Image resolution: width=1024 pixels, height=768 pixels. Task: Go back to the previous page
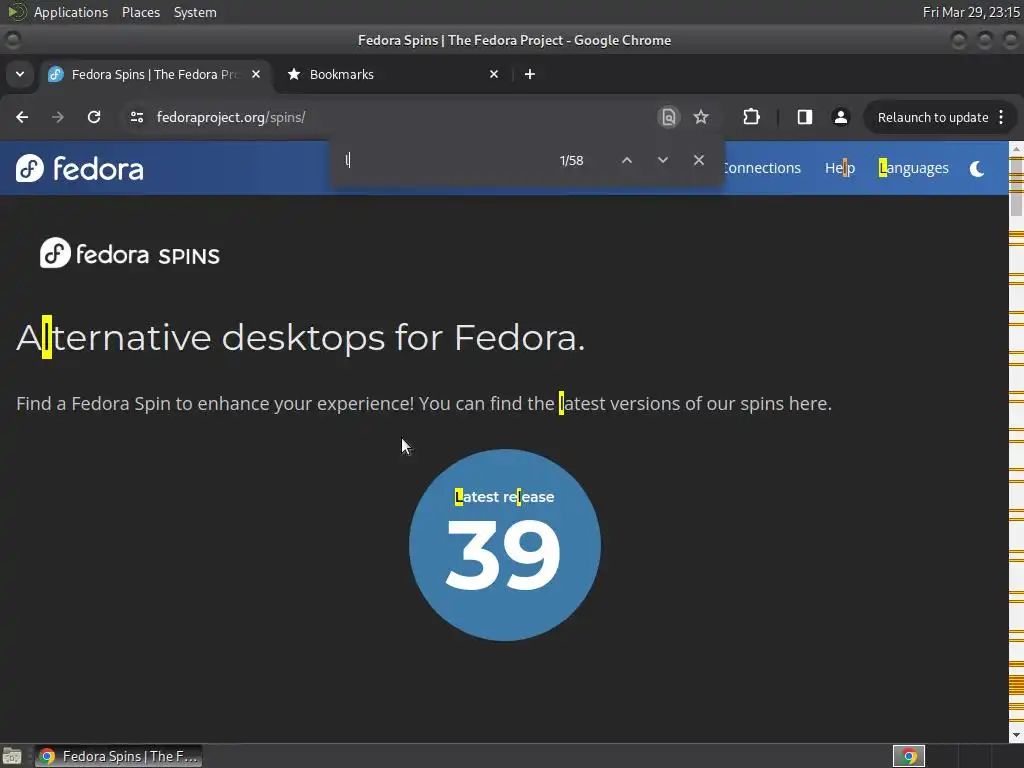[x=22, y=117]
